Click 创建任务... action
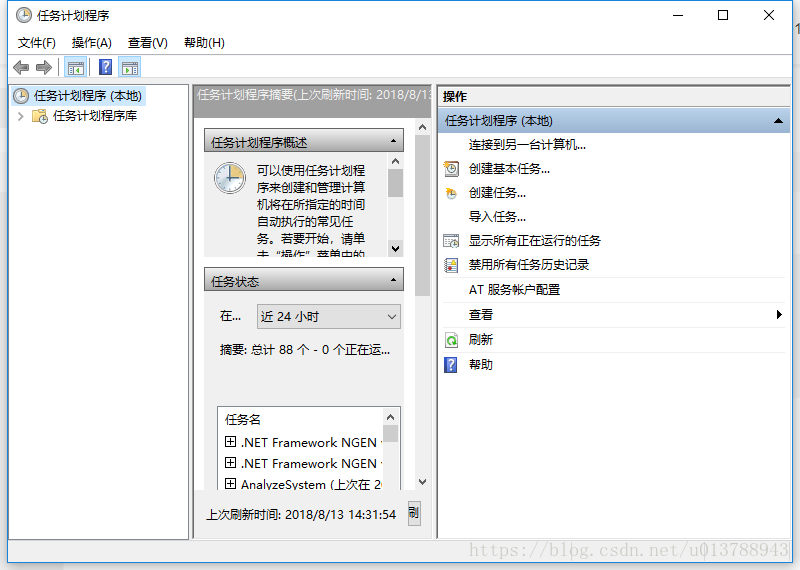This screenshot has height=570, width=800. [x=497, y=193]
